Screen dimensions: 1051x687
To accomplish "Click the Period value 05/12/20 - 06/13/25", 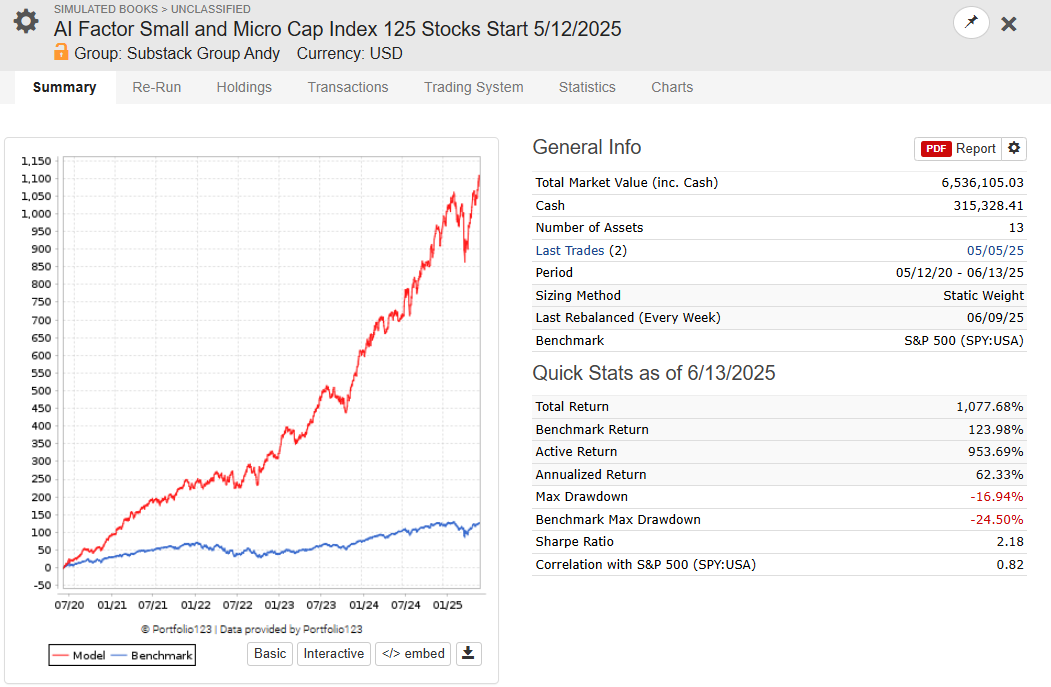I will [x=960, y=272].
